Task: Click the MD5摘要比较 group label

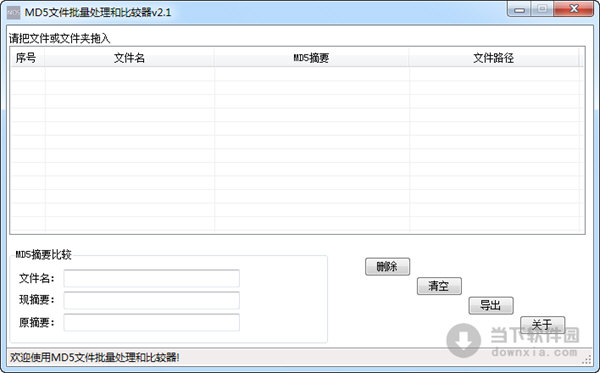Action: click(43, 254)
